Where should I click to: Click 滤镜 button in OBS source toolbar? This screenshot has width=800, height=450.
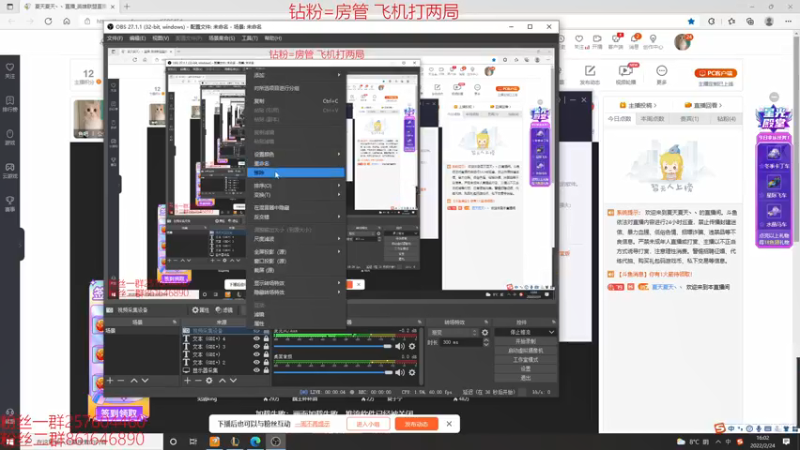point(224,310)
